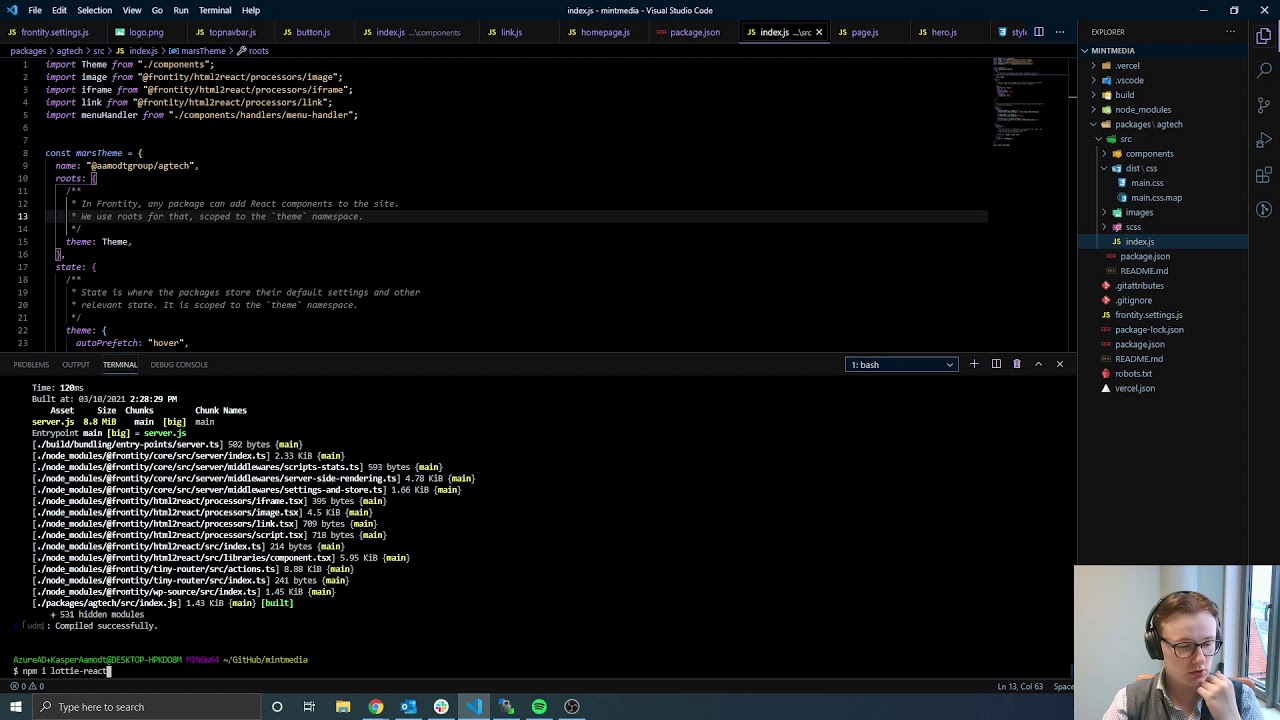
Task: Open the Source Control view
Action: [1265, 103]
